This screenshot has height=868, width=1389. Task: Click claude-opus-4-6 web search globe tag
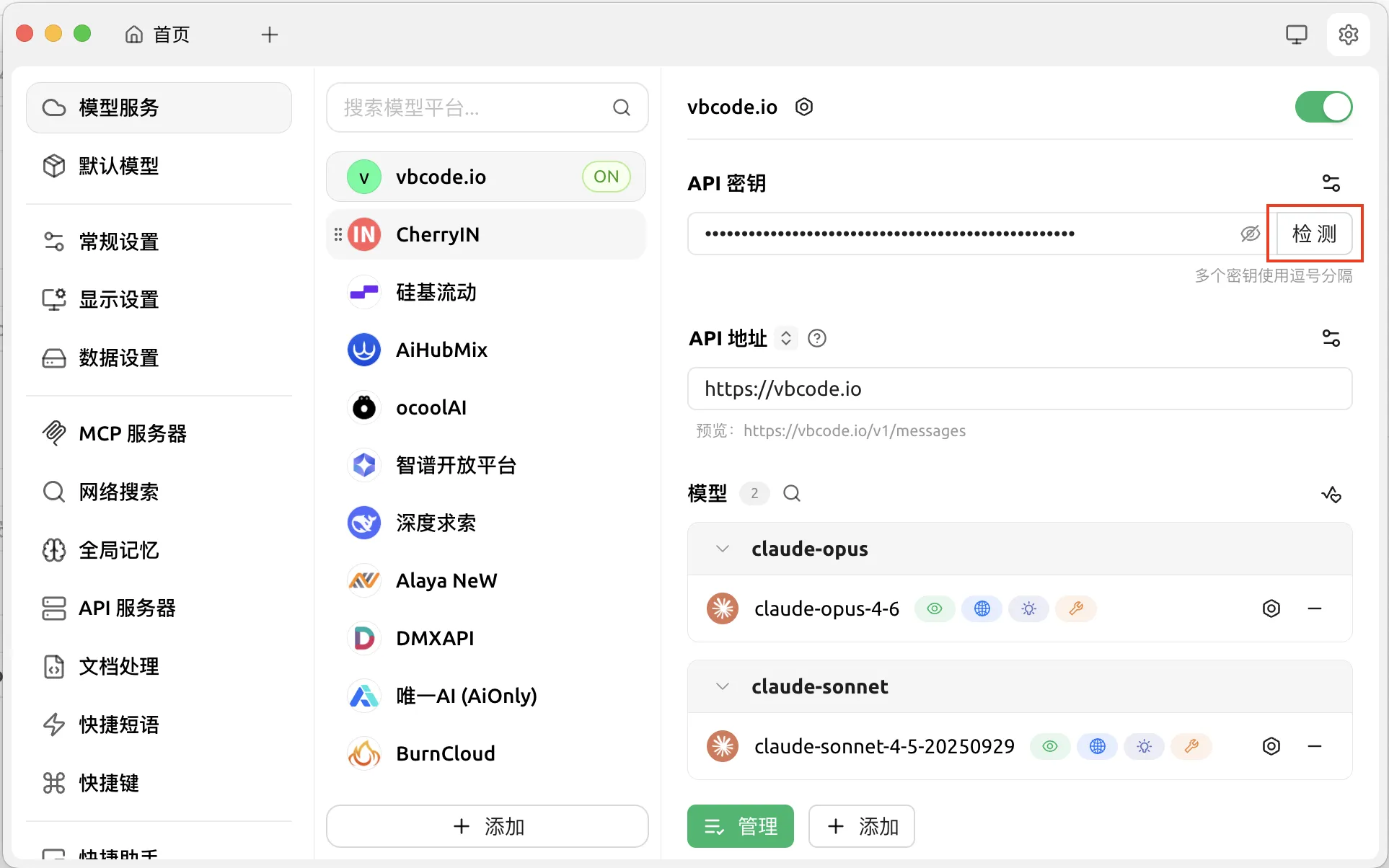click(x=982, y=608)
